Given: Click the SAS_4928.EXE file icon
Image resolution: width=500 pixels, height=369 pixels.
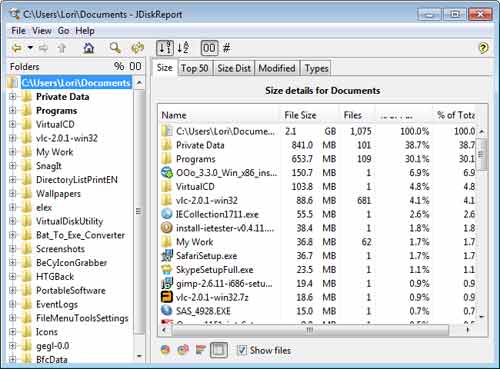Looking at the screenshot, I should [167, 311].
